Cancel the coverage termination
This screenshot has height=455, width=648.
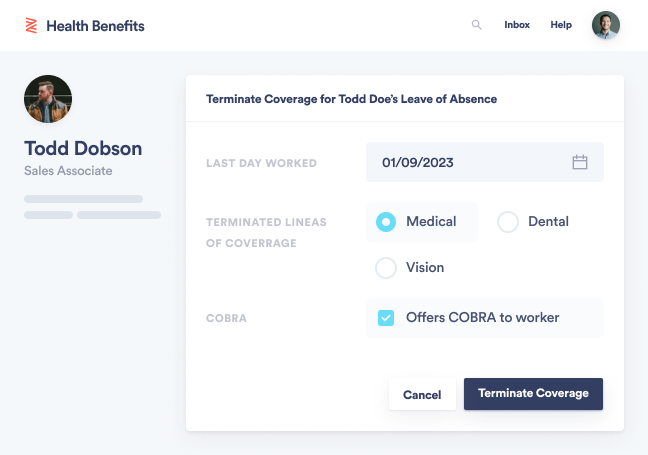click(422, 395)
